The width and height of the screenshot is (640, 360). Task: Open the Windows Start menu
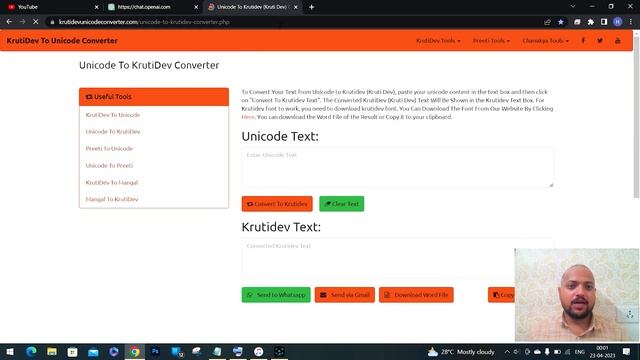10,351
